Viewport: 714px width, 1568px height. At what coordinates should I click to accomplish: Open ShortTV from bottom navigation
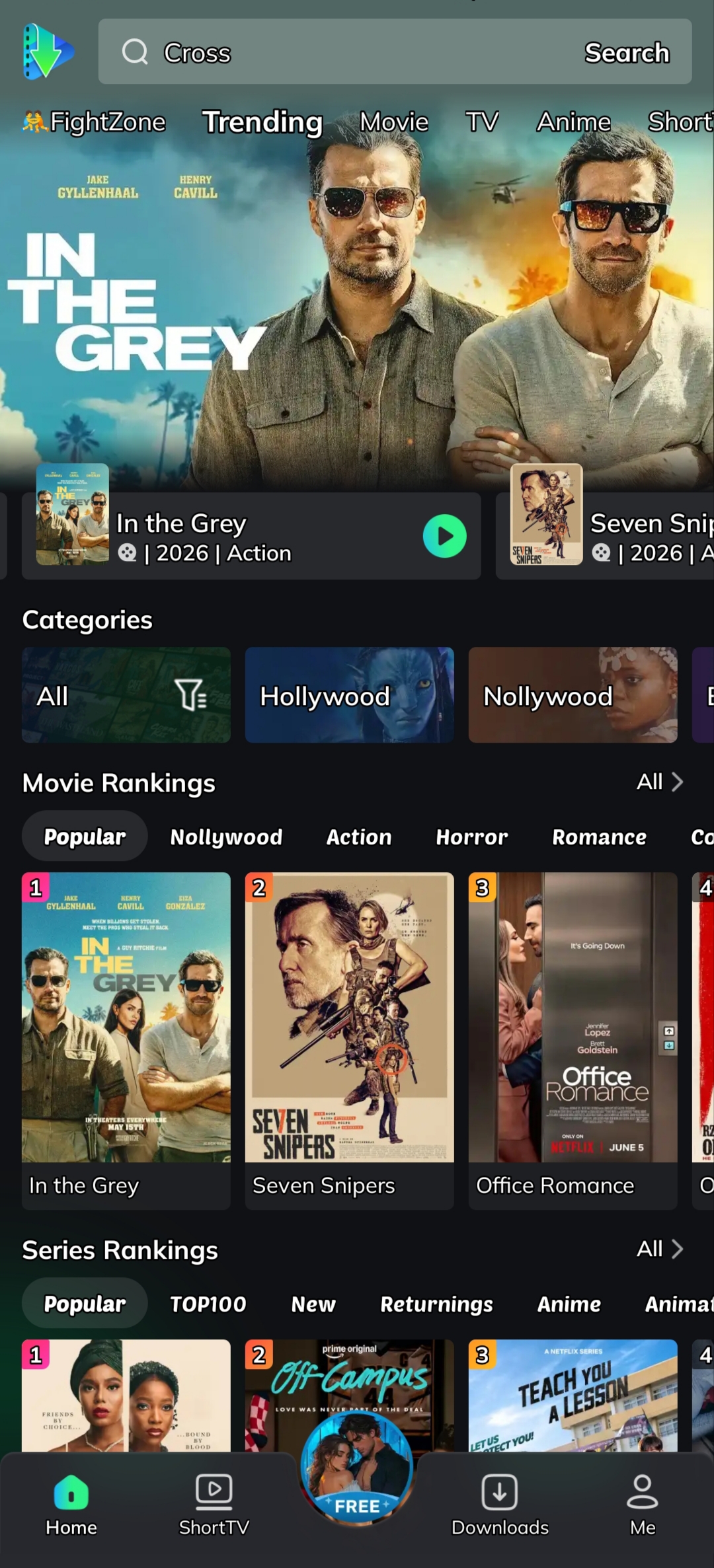click(x=214, y=1505)
